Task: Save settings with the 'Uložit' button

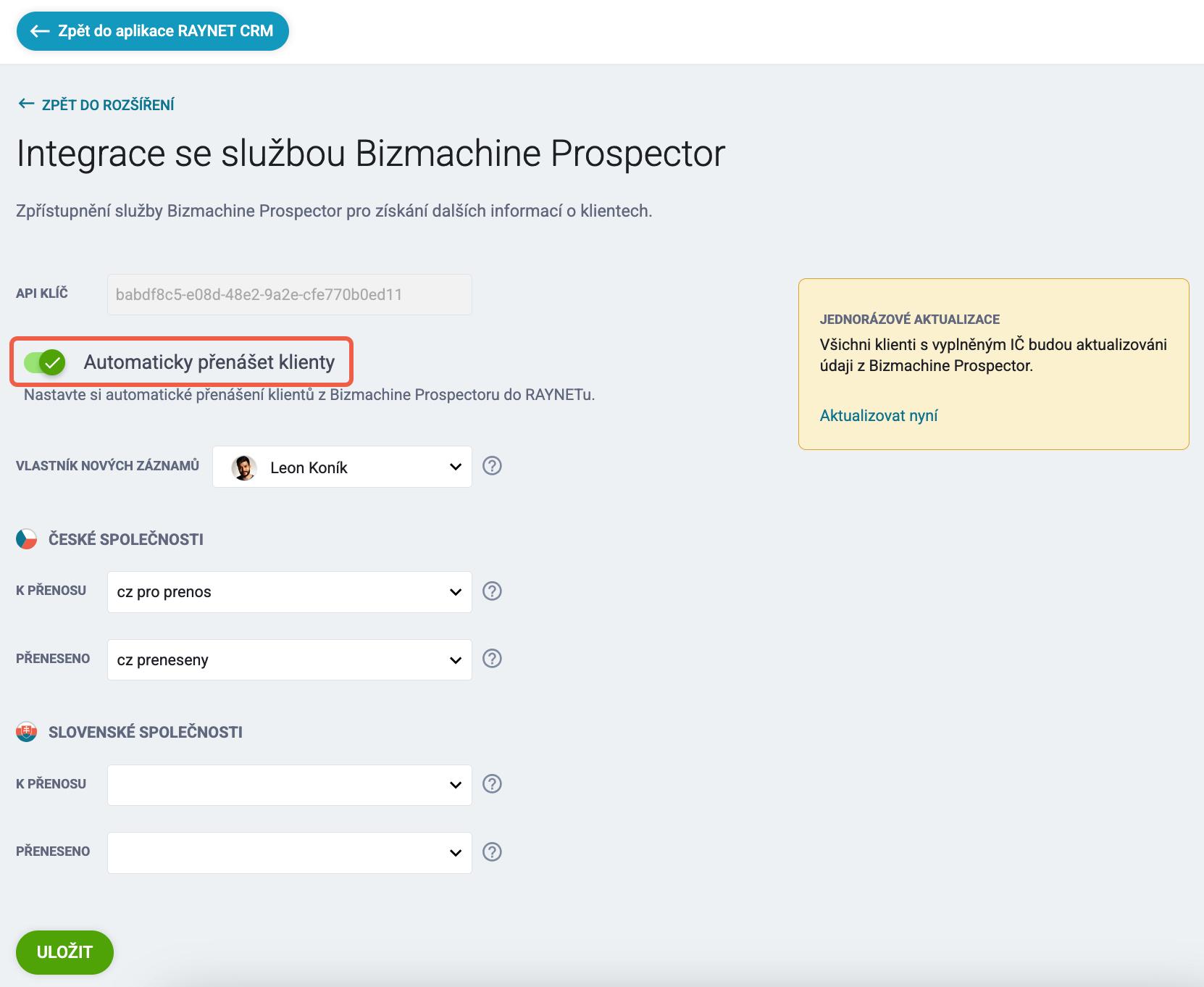Action: pos(64,952)
